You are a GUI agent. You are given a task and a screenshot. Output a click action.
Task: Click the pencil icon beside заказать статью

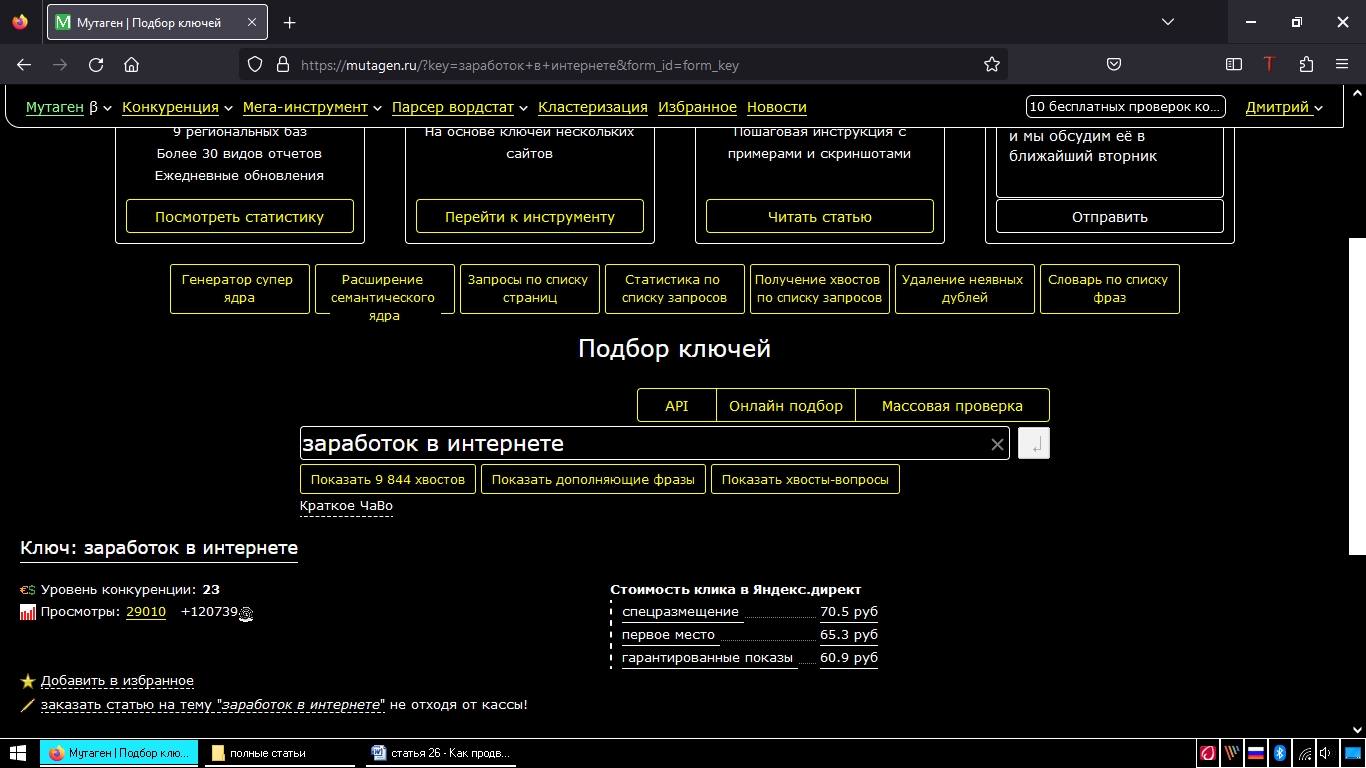(28, 705)
